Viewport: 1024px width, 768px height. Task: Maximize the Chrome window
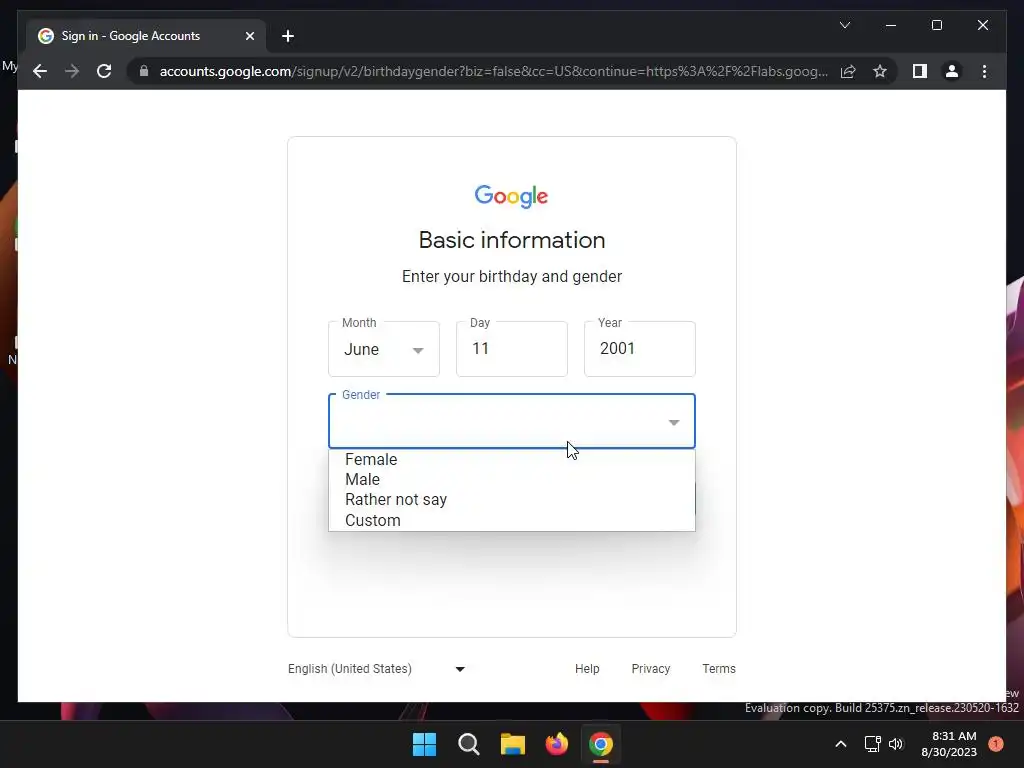(936, 25)
